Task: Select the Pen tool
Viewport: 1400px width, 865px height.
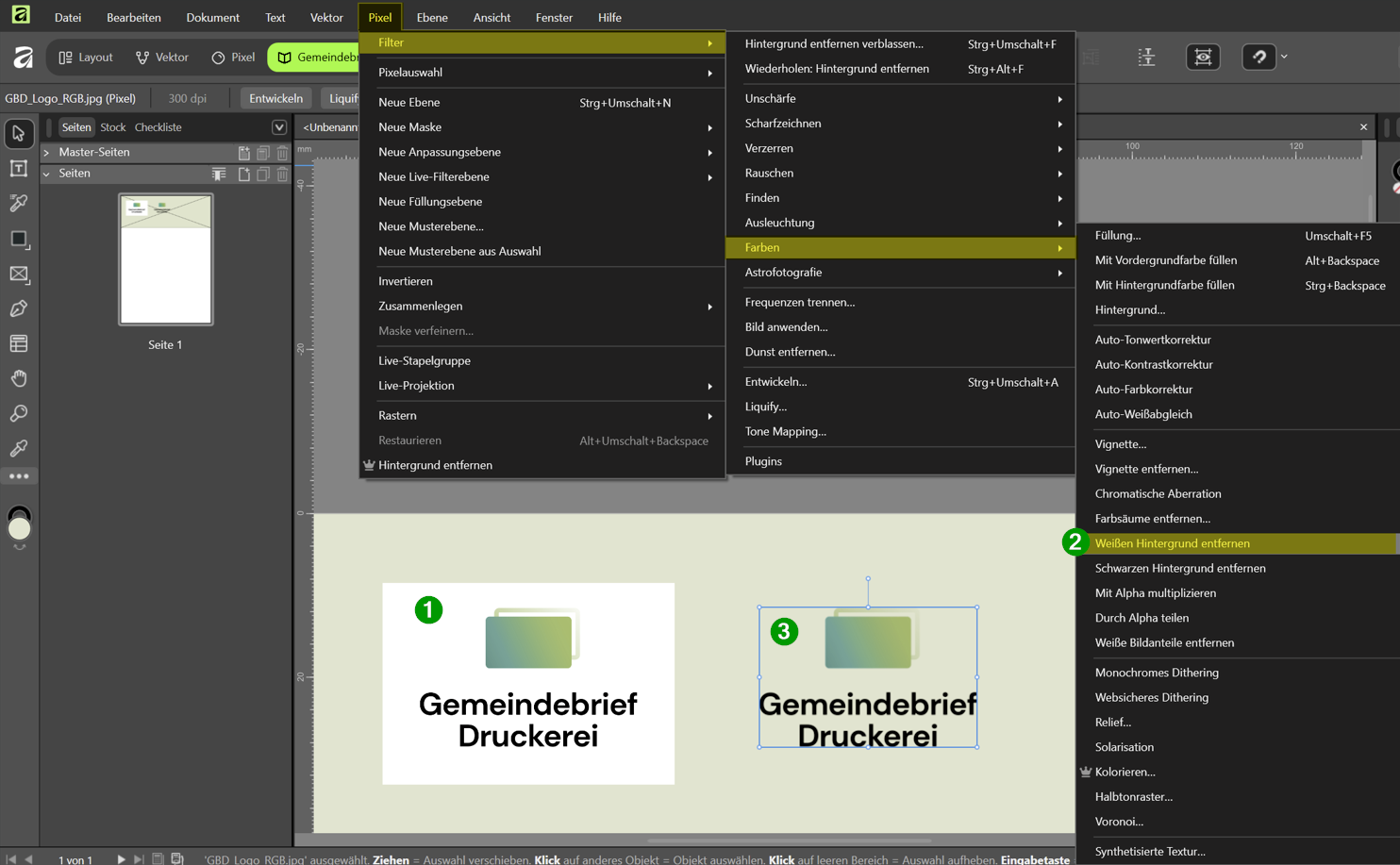Action: tap(19, 308)
